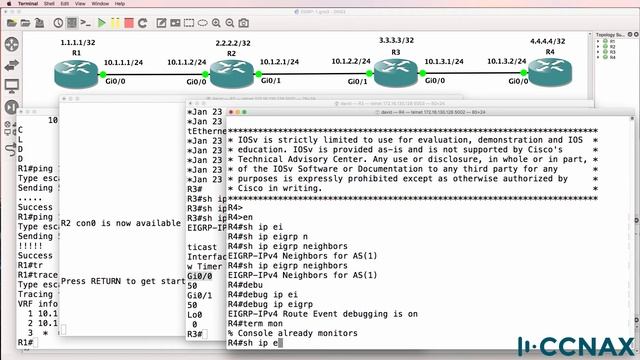The height and width of the screenshot is (360, 640).
Task: Reload all devices icon
Action: 142,23
